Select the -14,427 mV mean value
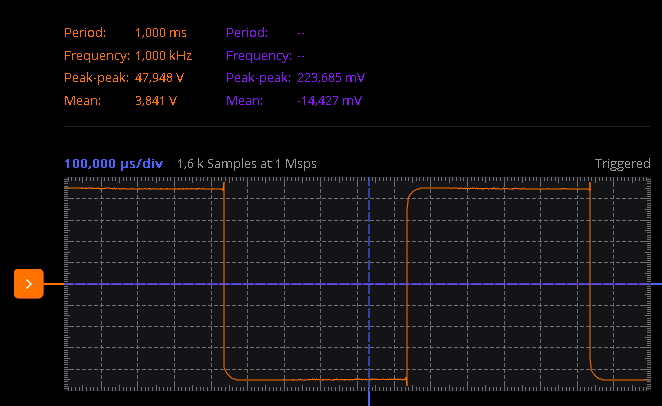This screenshot has height=406, width=662. 329,101
